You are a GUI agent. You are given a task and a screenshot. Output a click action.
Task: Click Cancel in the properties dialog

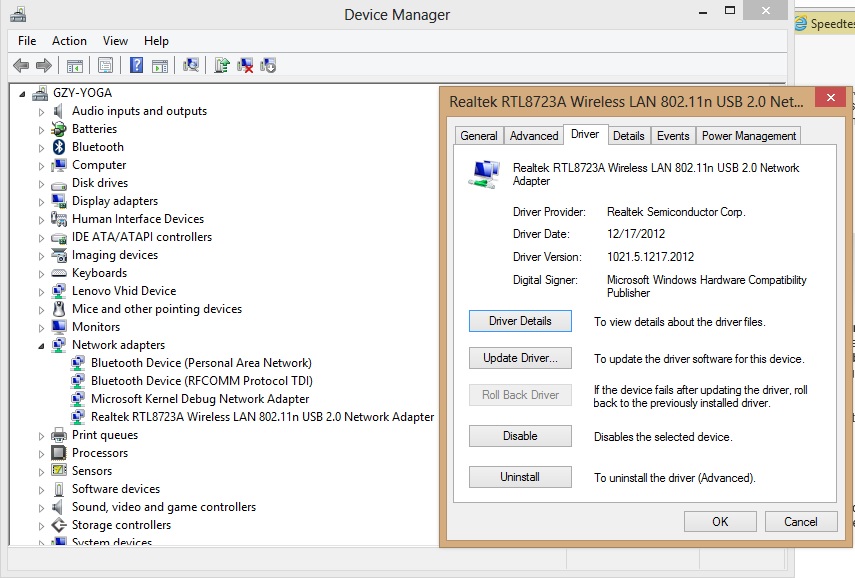(x=801, y=522)
